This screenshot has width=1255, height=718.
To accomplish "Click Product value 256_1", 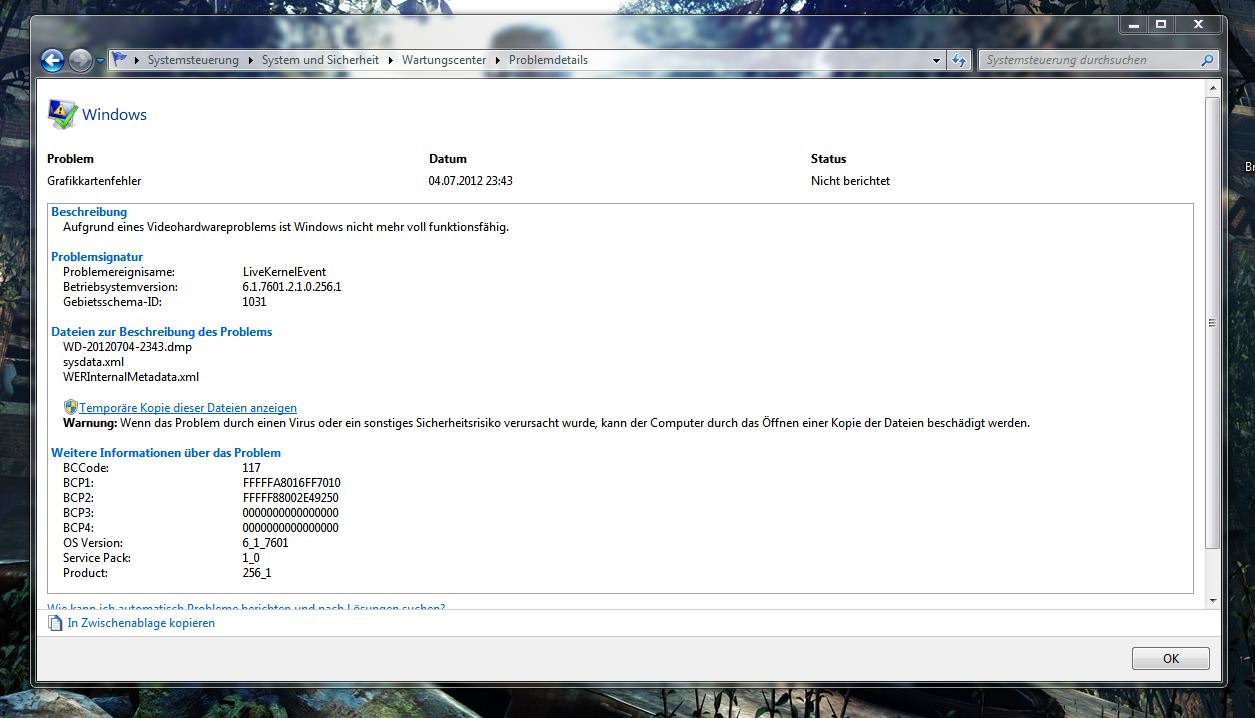I will (256, 573).
